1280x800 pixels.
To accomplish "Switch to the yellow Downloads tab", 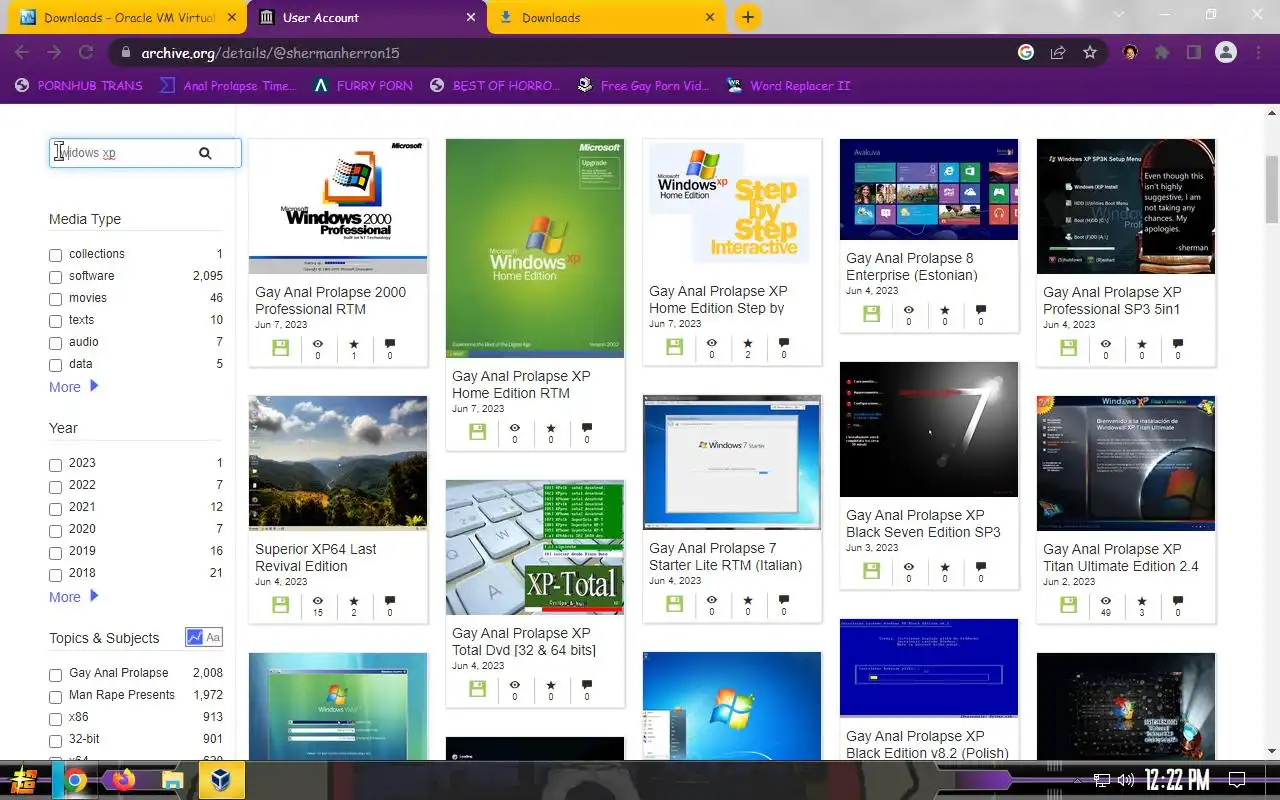I will pyautogui.click(x=607, y=17).
